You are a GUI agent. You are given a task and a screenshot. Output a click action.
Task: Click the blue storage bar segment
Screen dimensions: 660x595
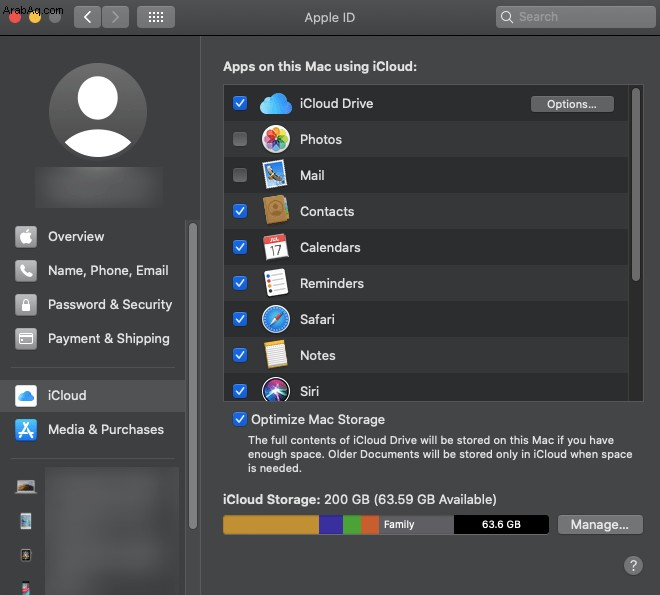click(x=331, y=524)
